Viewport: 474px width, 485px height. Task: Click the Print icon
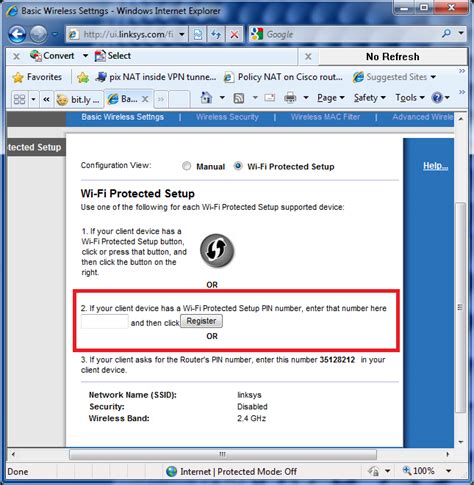coord(290,98)
